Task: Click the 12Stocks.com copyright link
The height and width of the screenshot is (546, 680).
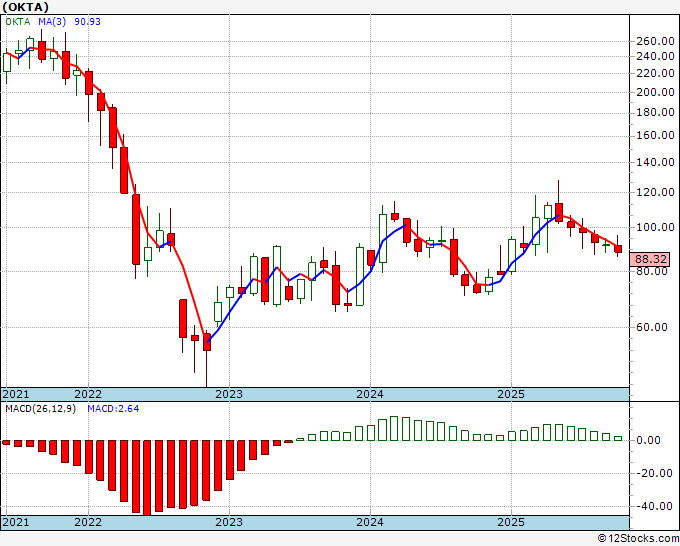Action: [638, 538]
